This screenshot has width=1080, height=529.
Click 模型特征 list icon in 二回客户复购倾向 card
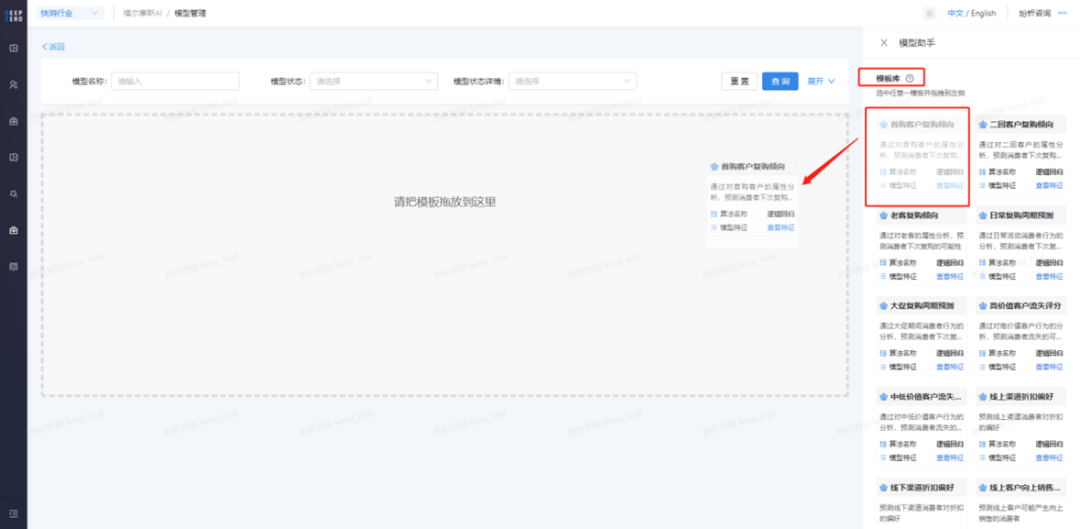point(982,185)
